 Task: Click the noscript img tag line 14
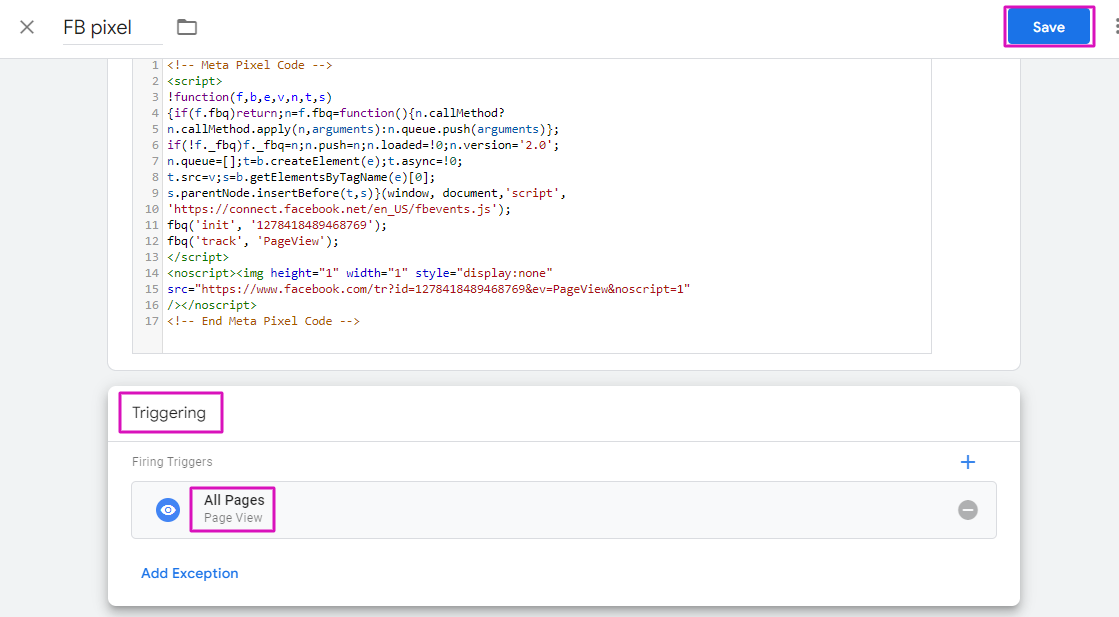tap(360, 273)
